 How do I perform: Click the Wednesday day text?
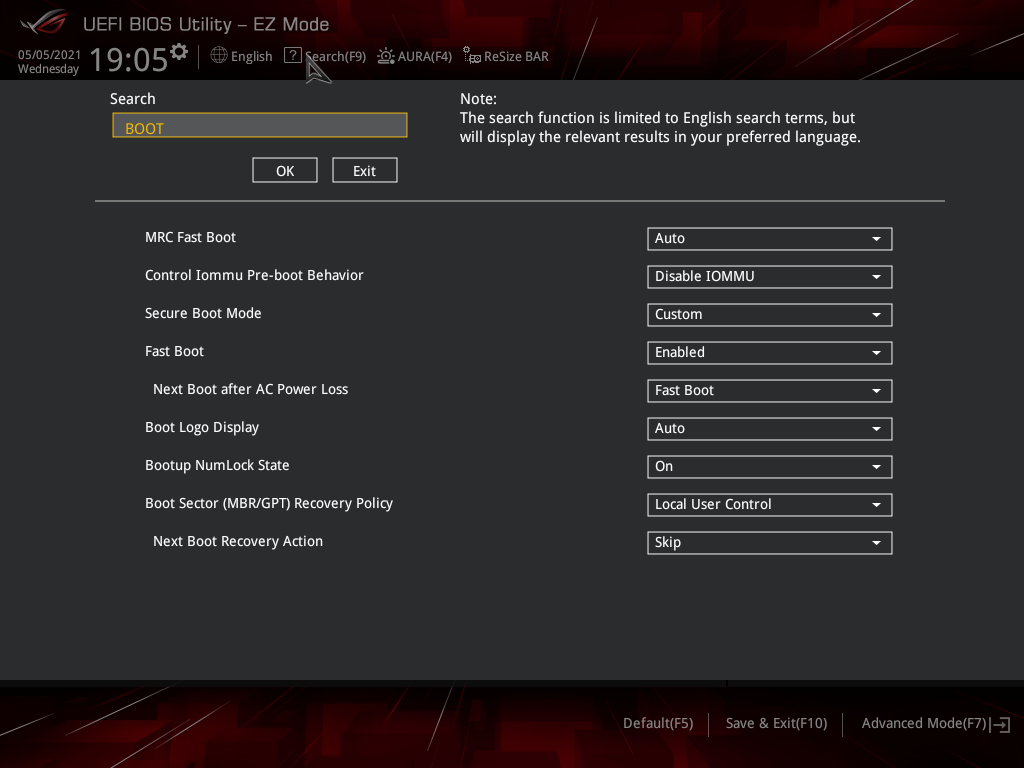coord(48,69)
